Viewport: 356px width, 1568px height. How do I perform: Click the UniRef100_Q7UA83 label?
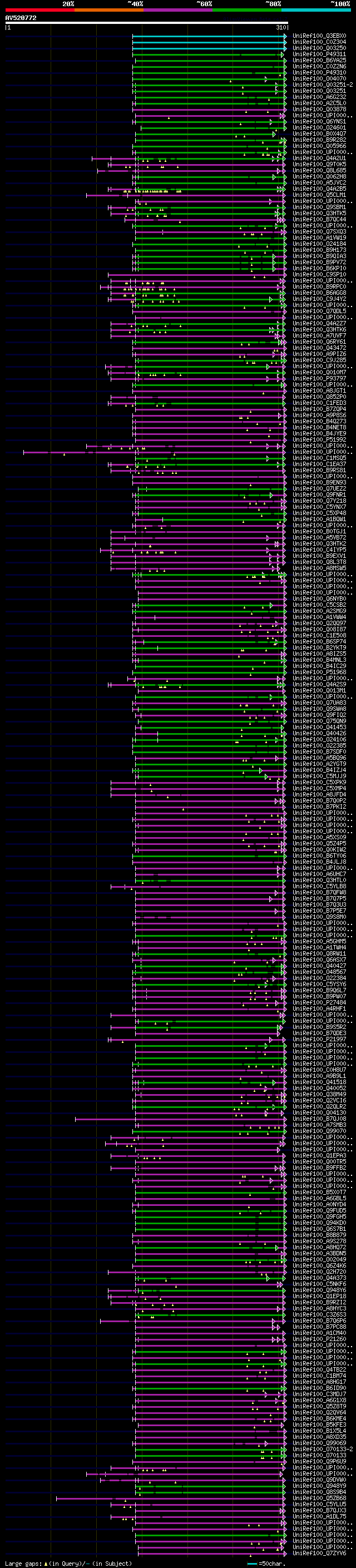point(319,703)
